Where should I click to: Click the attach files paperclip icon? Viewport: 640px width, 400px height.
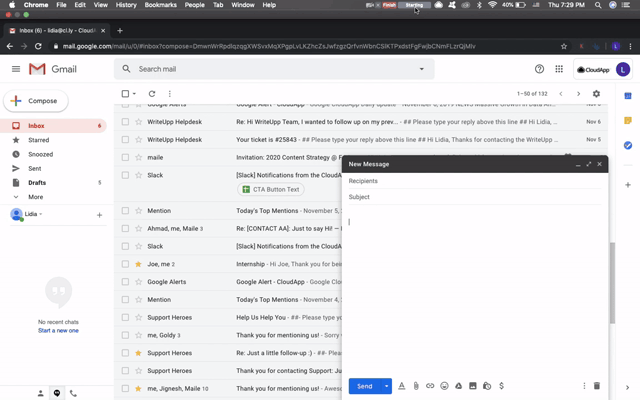(416, 386)
